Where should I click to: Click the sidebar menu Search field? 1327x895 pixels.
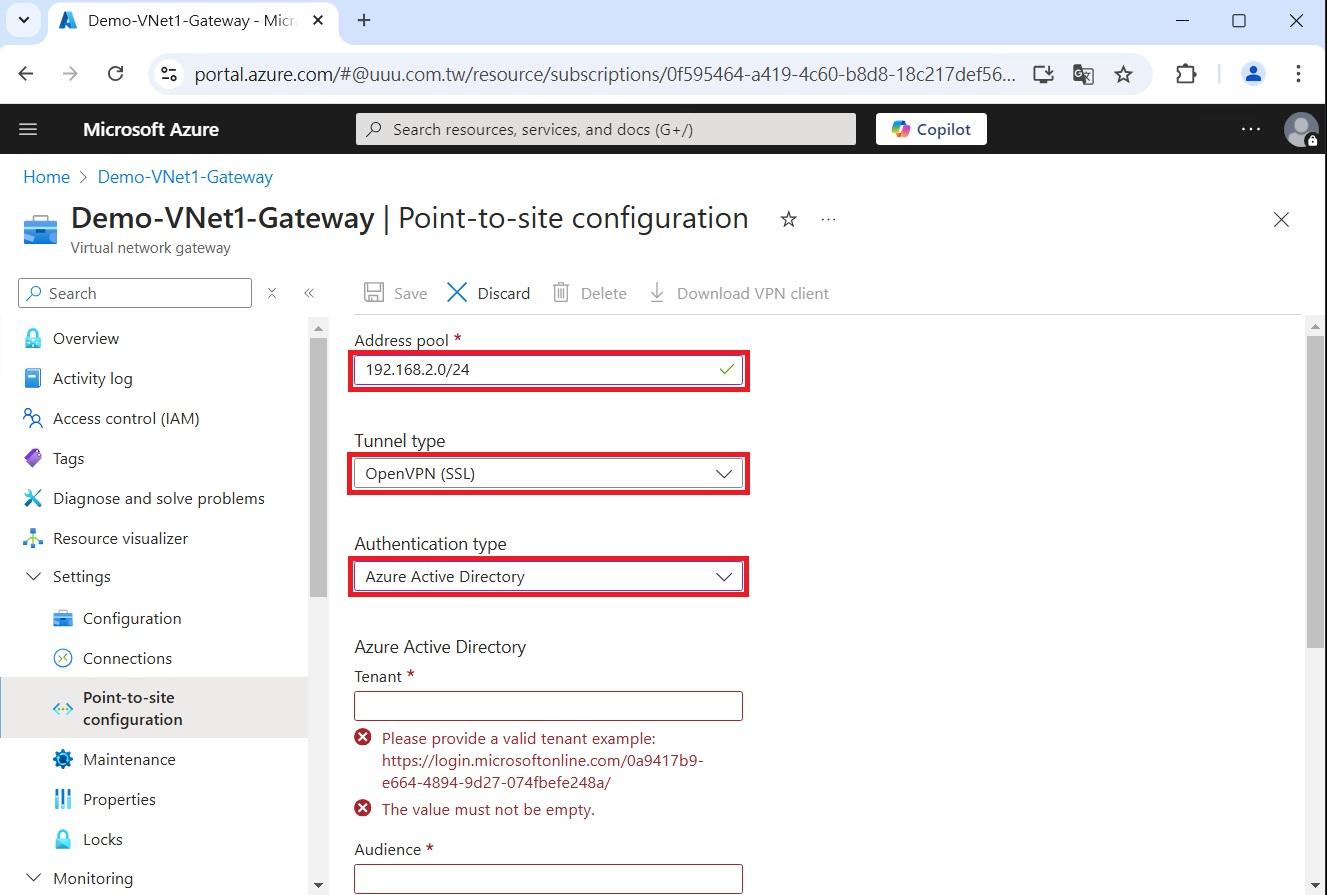click(135, 293)
